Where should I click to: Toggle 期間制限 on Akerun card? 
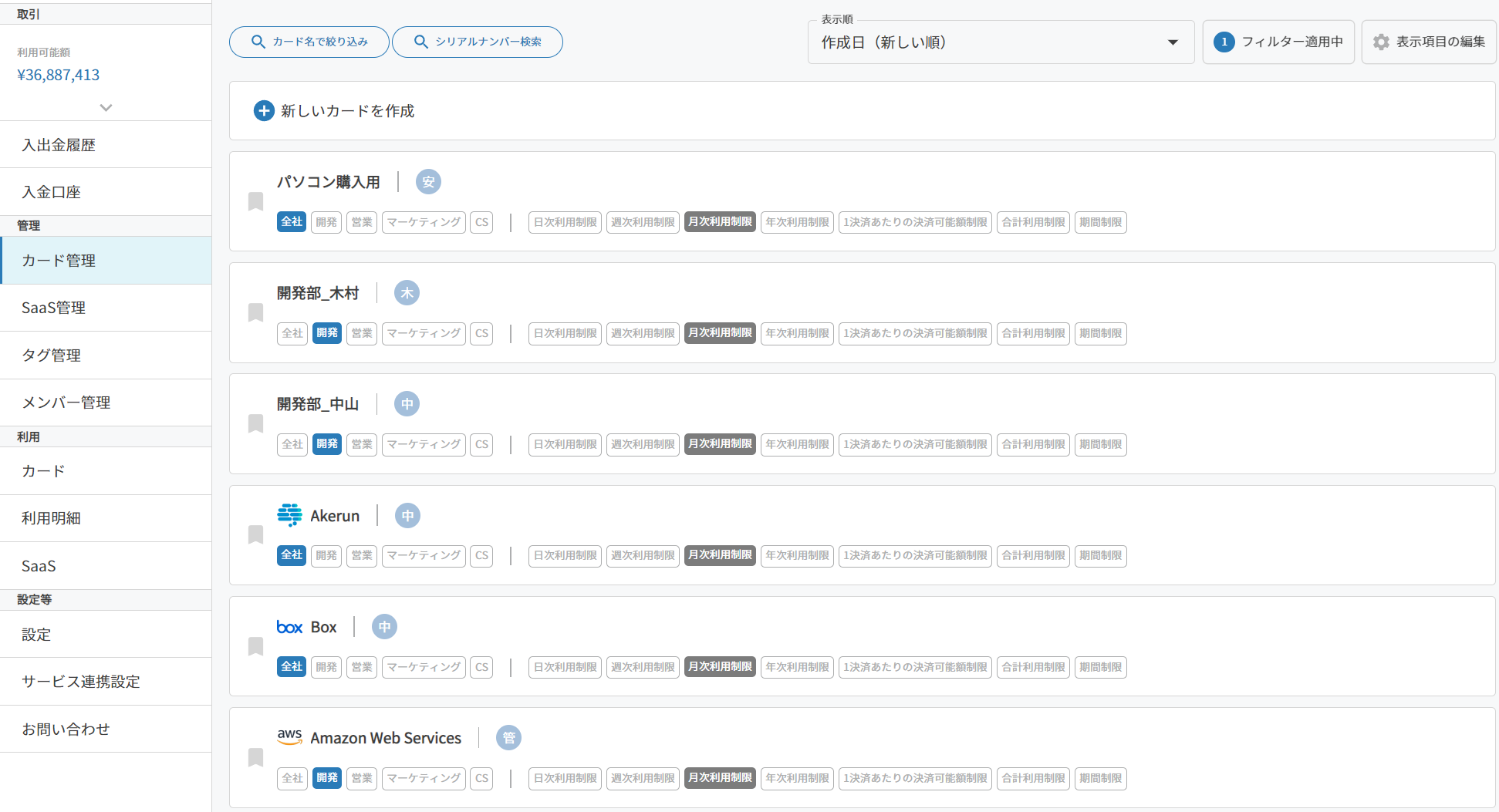pos(1100,555)
